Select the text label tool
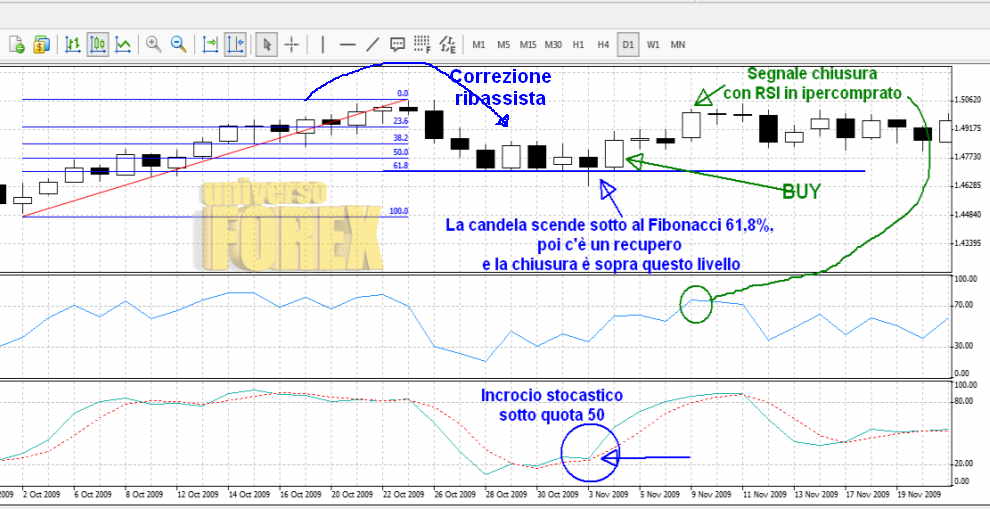The height and width of the screenshot is (509, 990). (x=397, y=44)
